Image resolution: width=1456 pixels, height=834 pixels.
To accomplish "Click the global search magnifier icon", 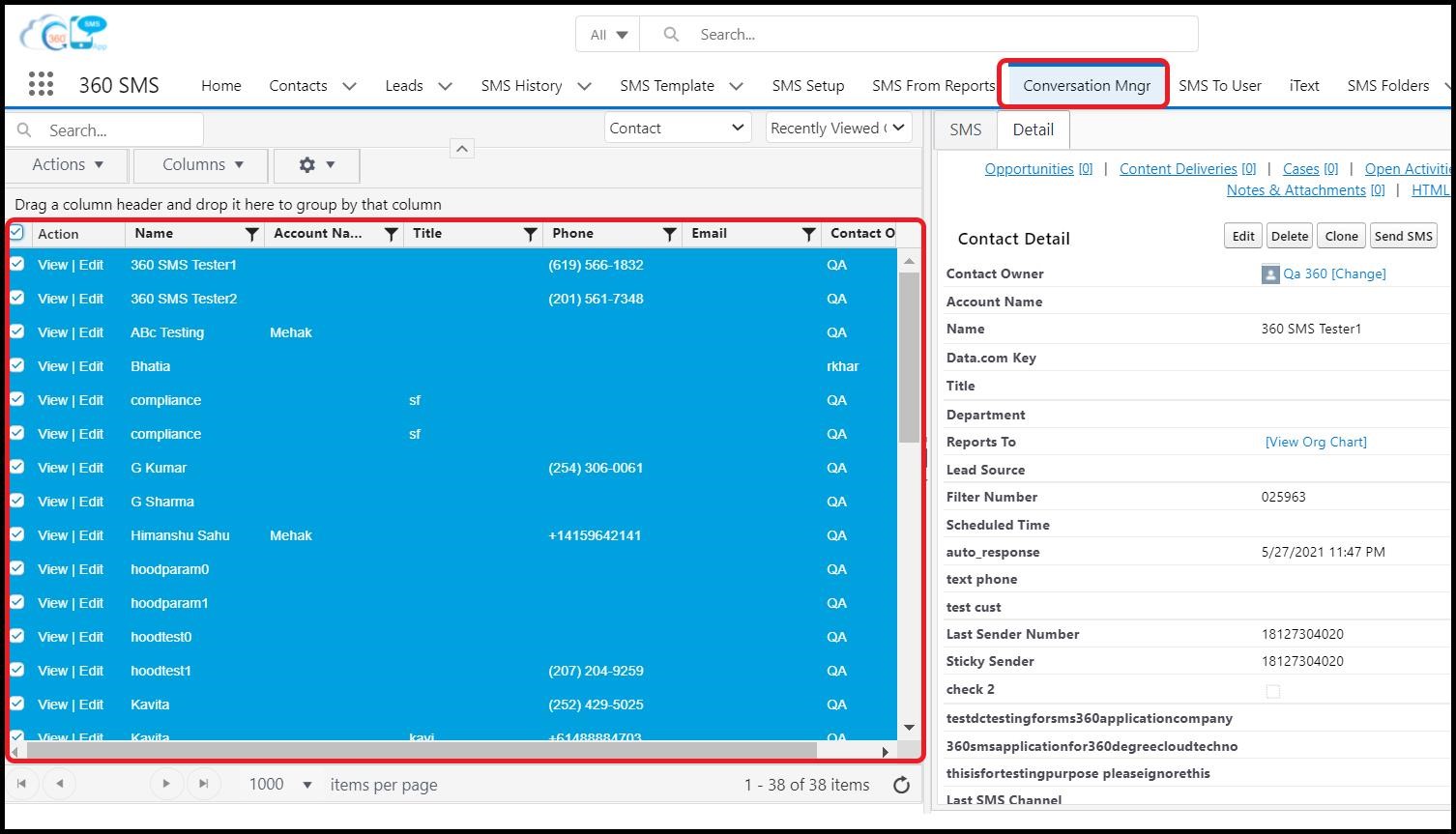I will pos(671,34).
